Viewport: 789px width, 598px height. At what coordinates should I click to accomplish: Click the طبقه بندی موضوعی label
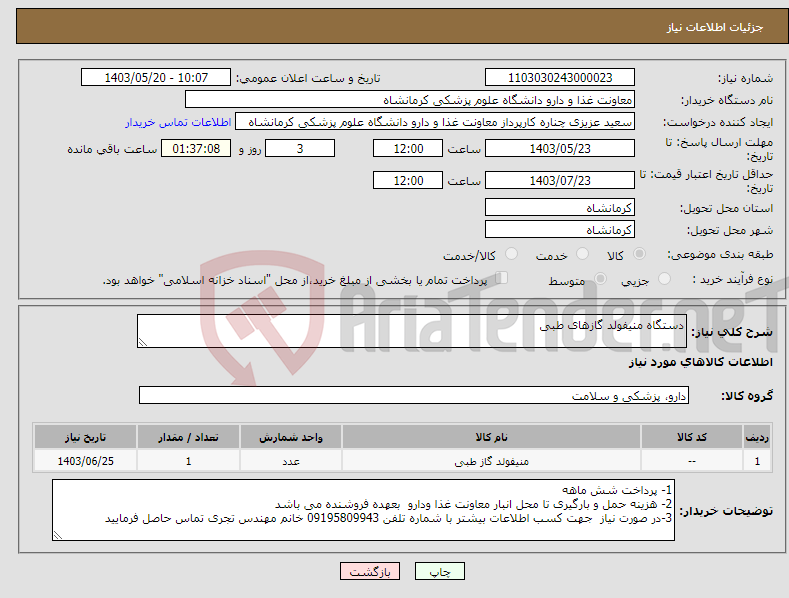coord(720,255)
